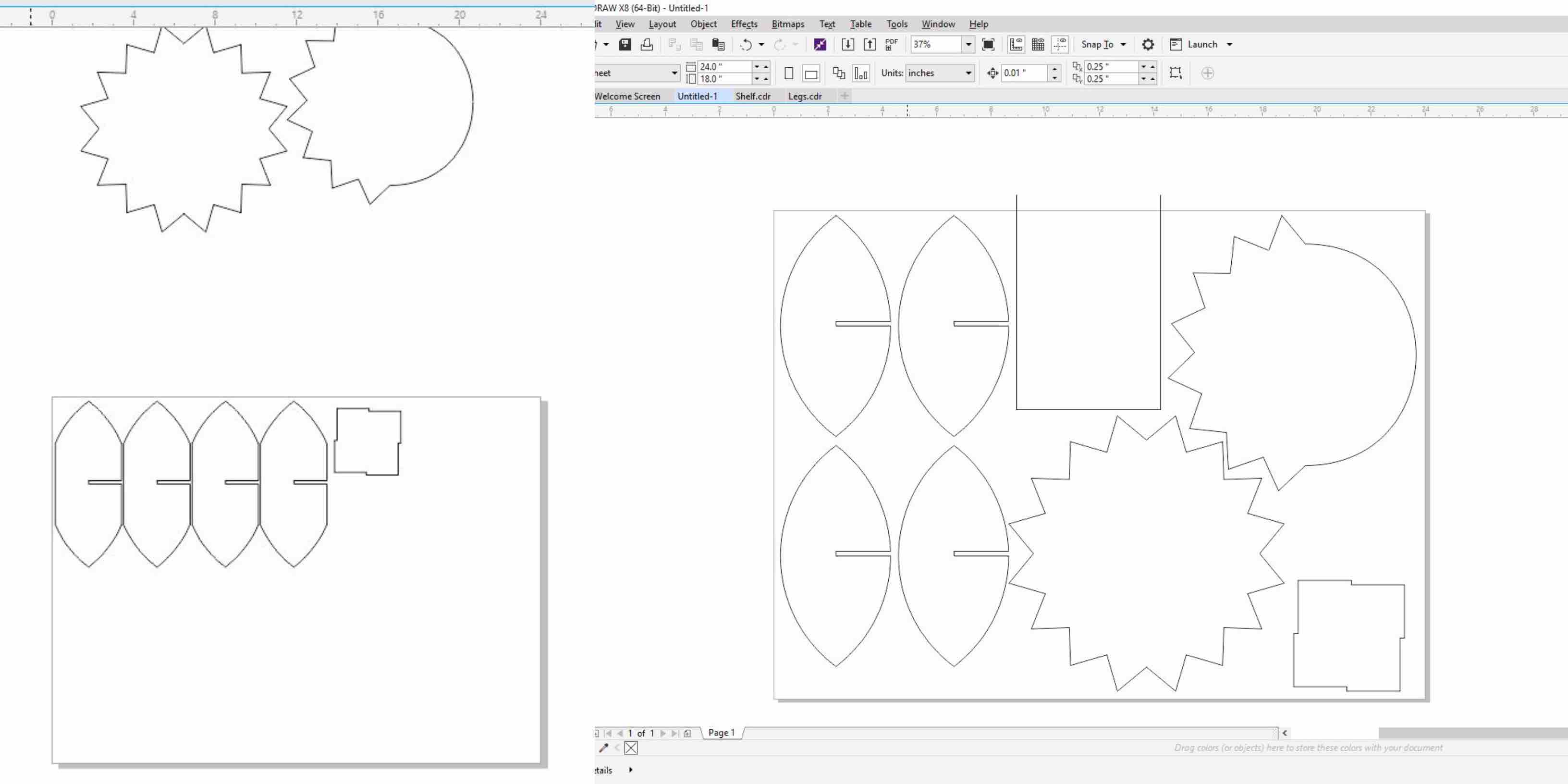1568x784 pixels.
Task: Click the new document plus tab
Action: click(844, 96)
